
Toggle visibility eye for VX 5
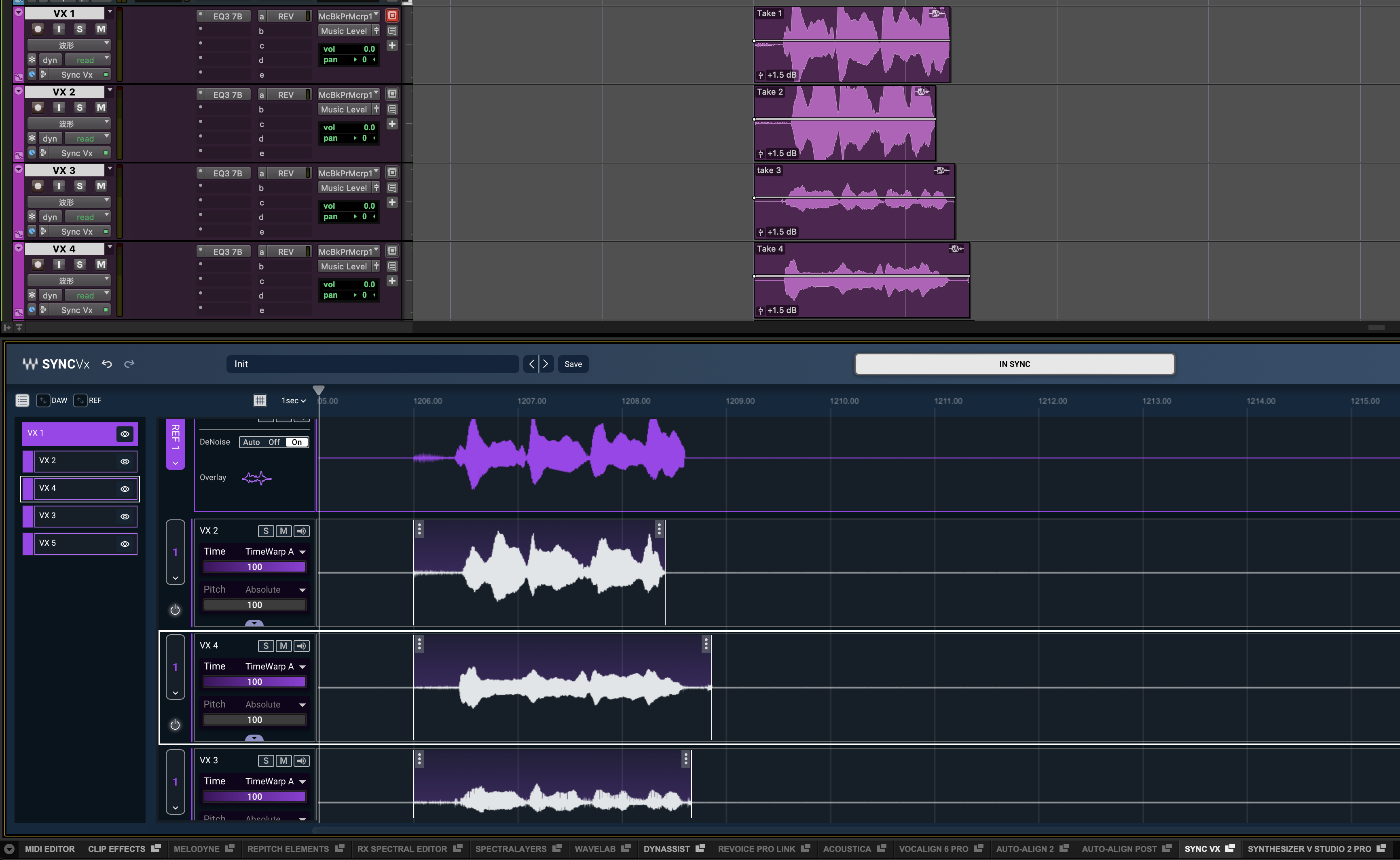point(125,544)
